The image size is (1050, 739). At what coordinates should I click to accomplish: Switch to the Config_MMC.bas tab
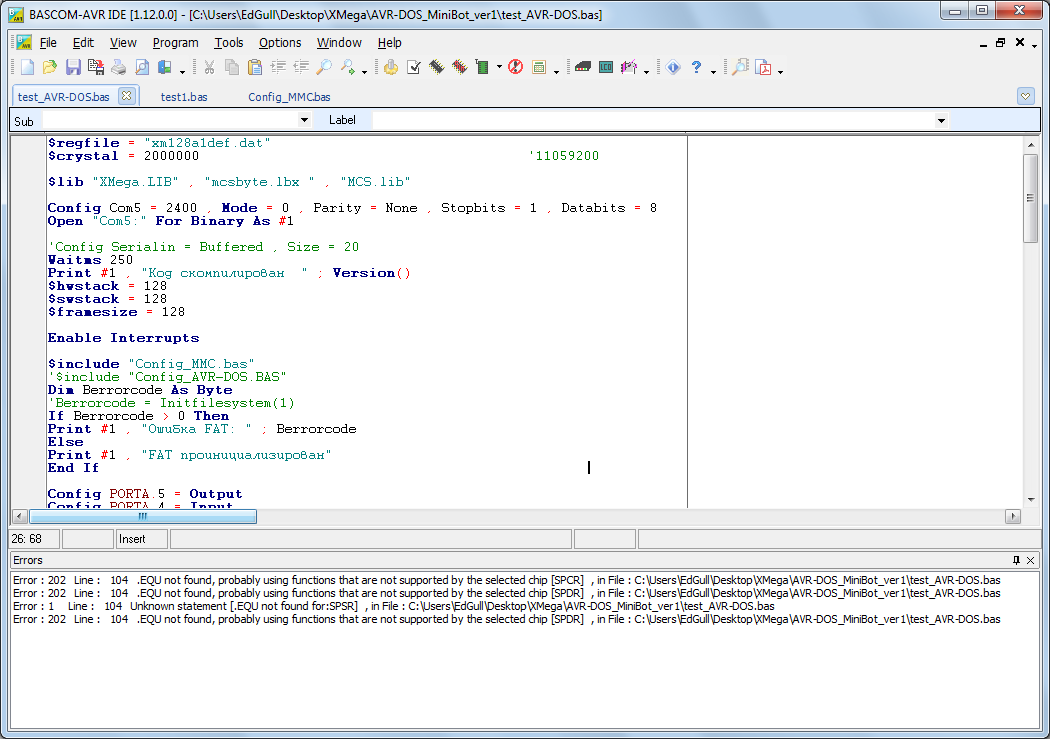pyautogui.click(x=289, y=97)
